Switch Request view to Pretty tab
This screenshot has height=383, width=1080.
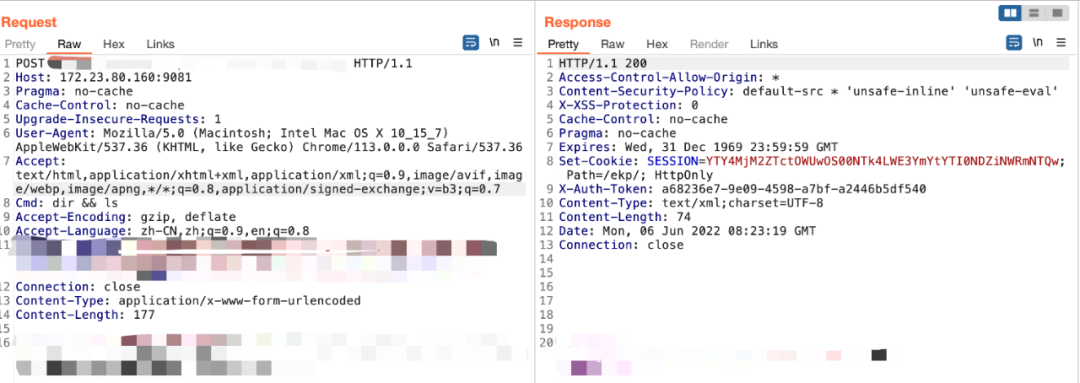pos(20,44)
